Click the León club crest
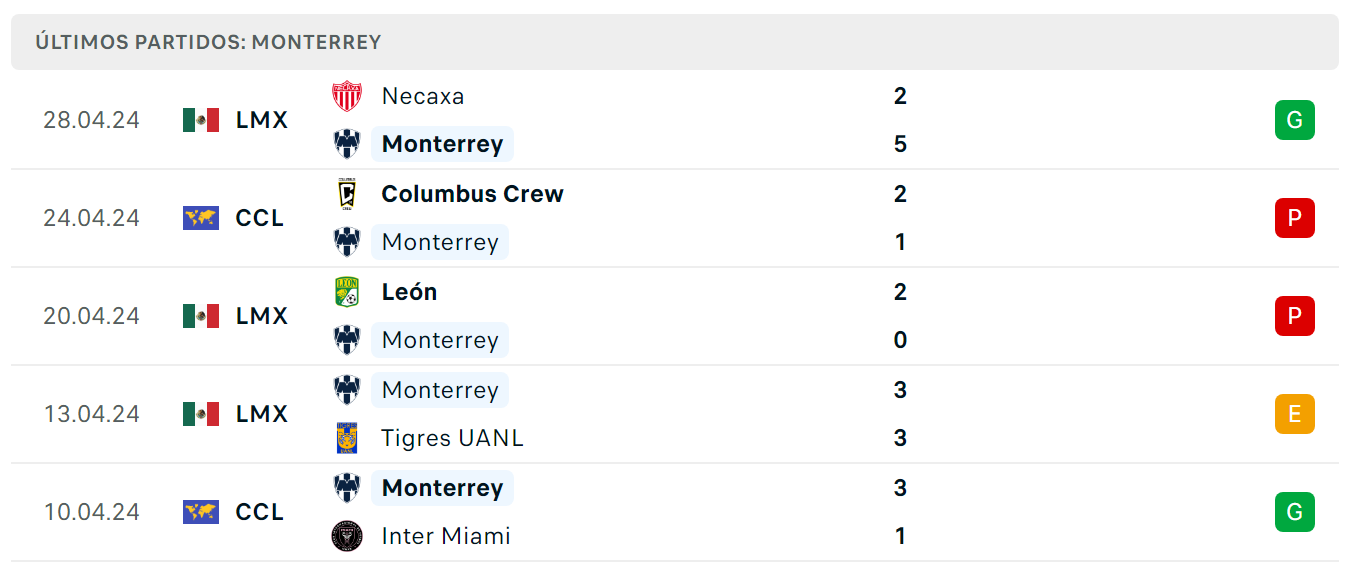The height and width of the screenshot is (577, 1357). point(347,292)
